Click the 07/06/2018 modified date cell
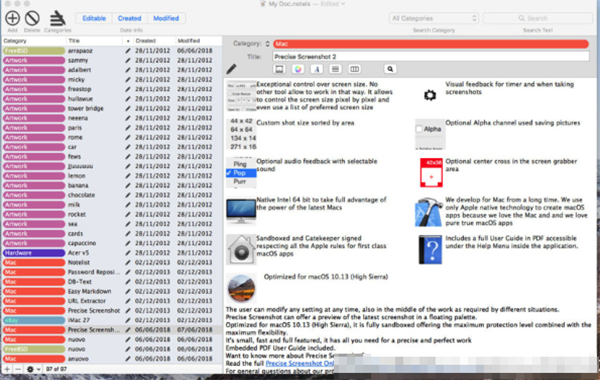Viewport: 600px width, 380px height. (x=194, y=329)
